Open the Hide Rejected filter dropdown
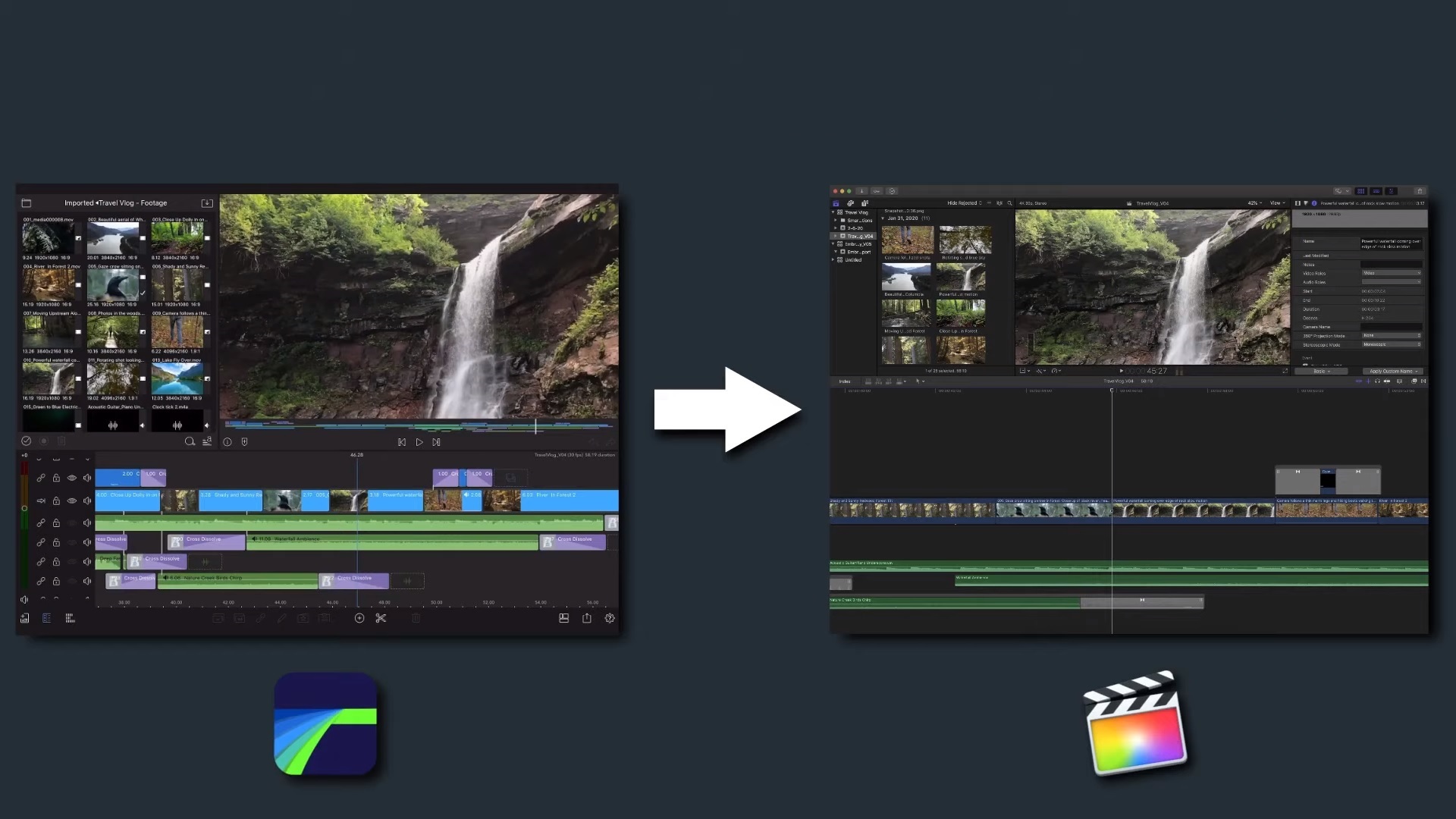Viewport: 1456px width, 819px height. [x=965, y=203]
